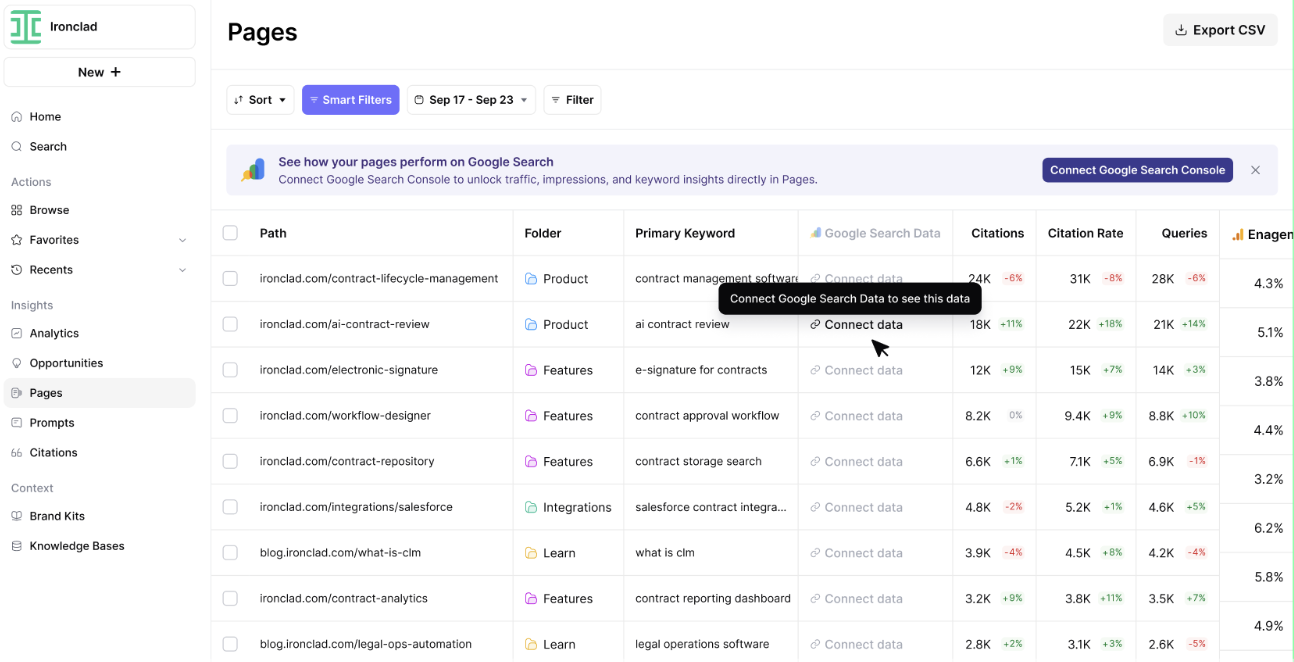Click the analytics bar icon in last column header
This screenshot has width=1294, height=662.
coord(1238,234)
